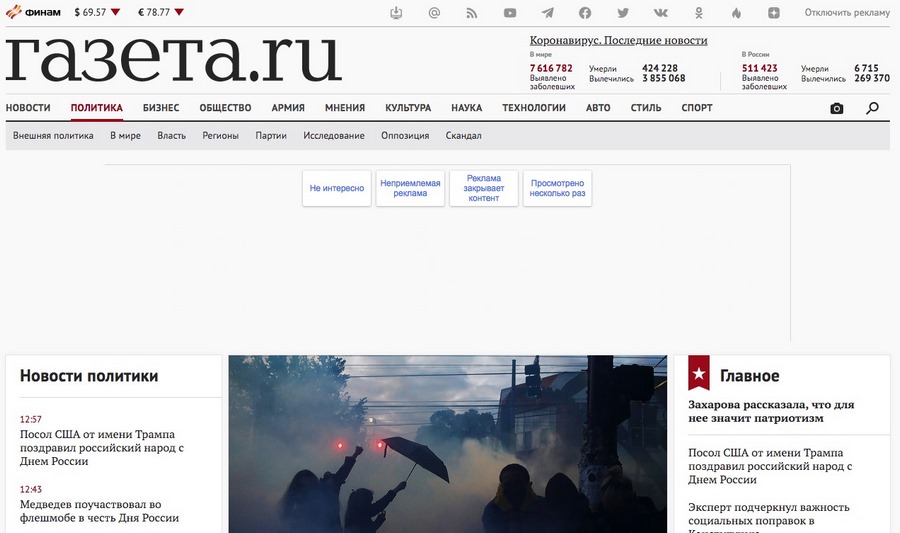Viewport: 900px width, 533px height.
Task: Choose Реклама закрывает контент button
Action: [x=484, y=188]
